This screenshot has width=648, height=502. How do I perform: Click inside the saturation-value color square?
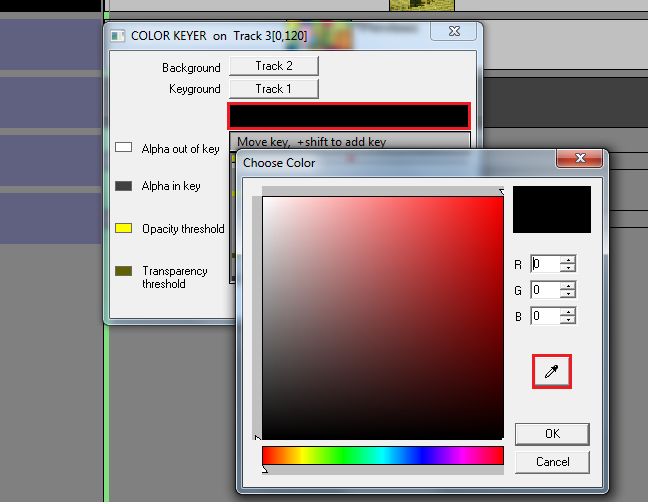click(383, 318)
